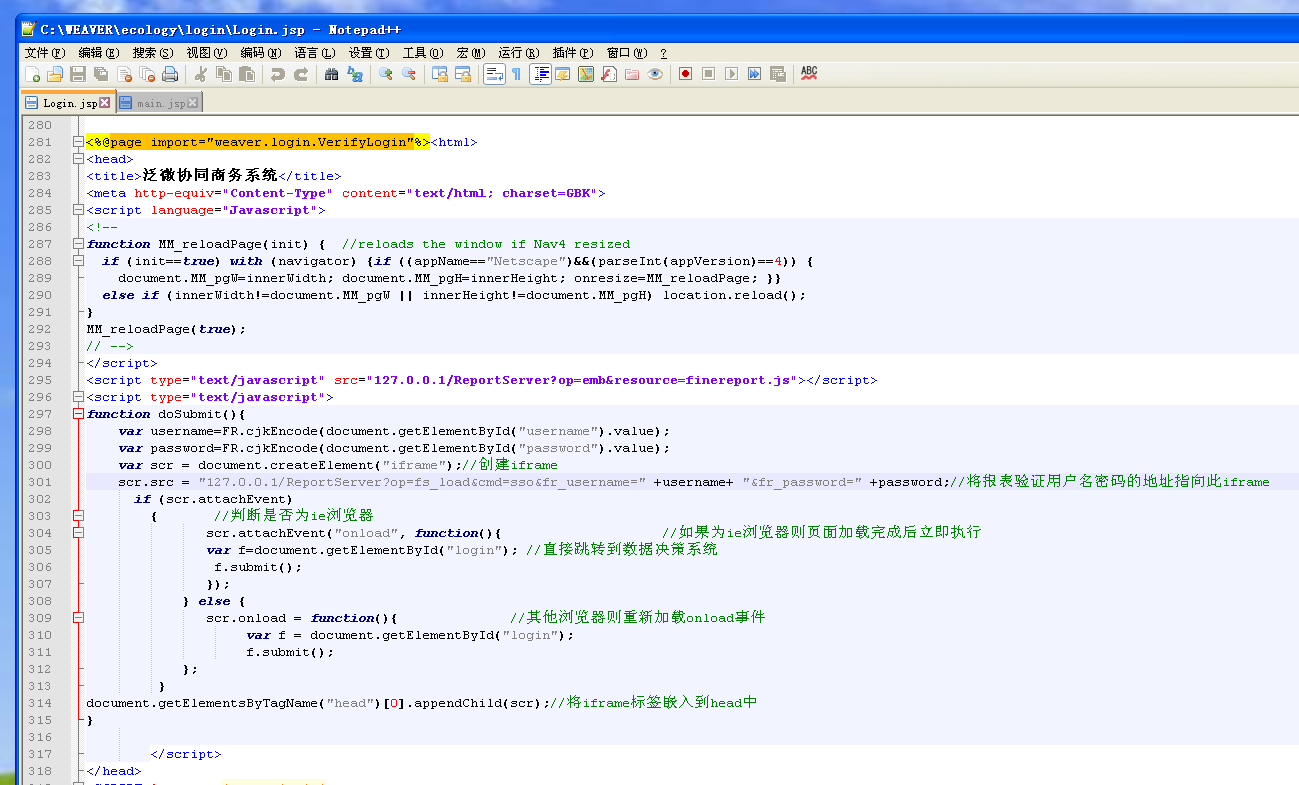
Task: Click the New file toolbar icon
Action: 32,74
